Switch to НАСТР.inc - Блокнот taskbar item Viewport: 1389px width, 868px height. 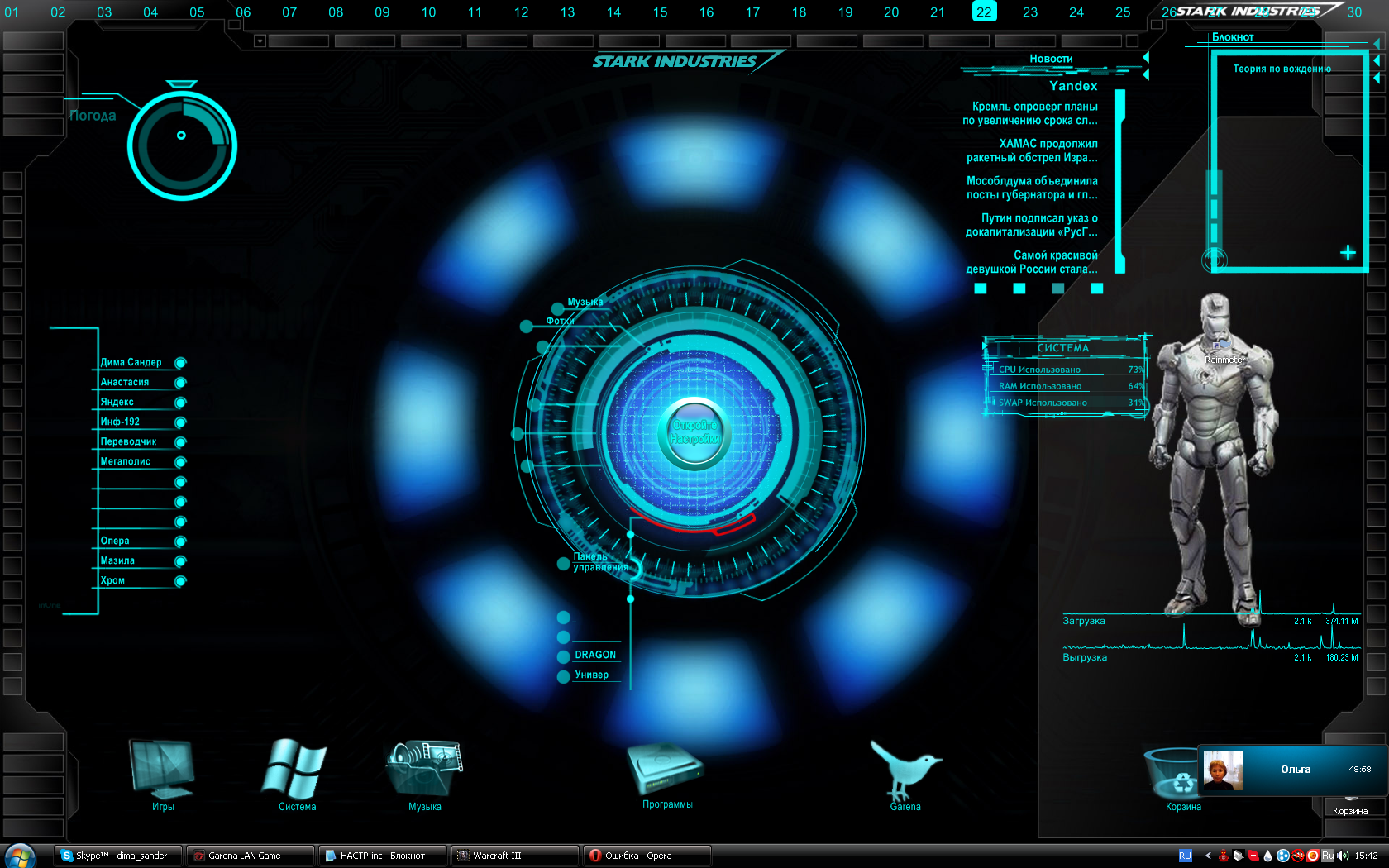coord(383,856)
